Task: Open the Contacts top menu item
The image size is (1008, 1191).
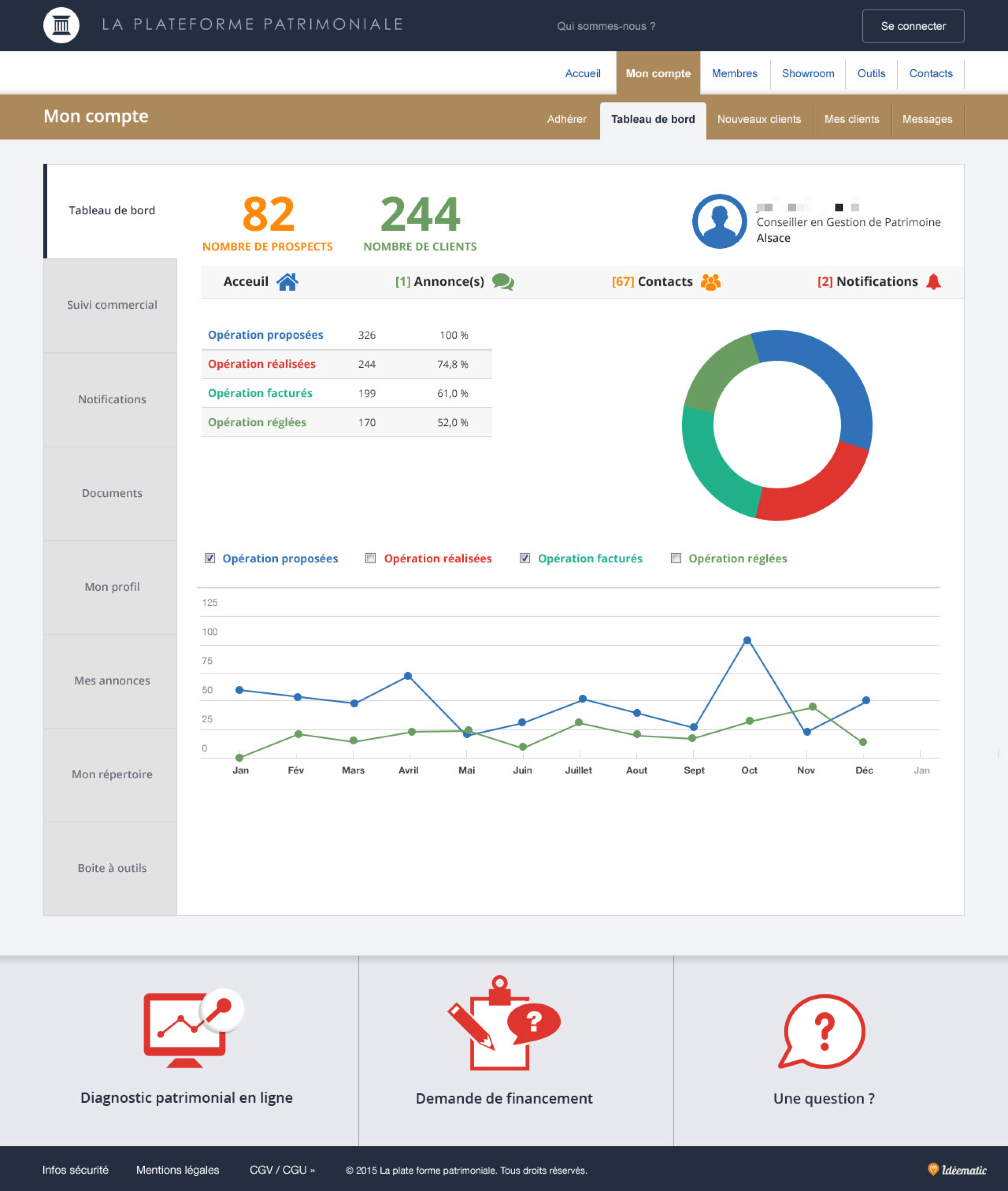Action: (x=930, y=73)
